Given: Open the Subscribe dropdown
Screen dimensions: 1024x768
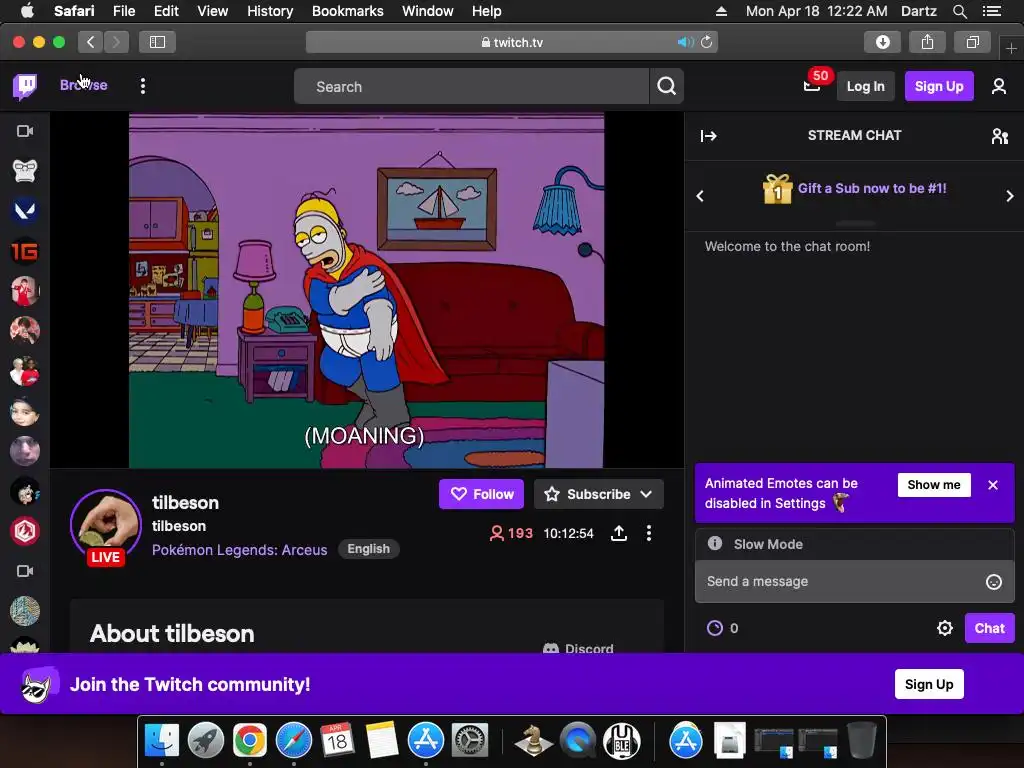Looking at the screenshot, I should click(x=599, y=494).
